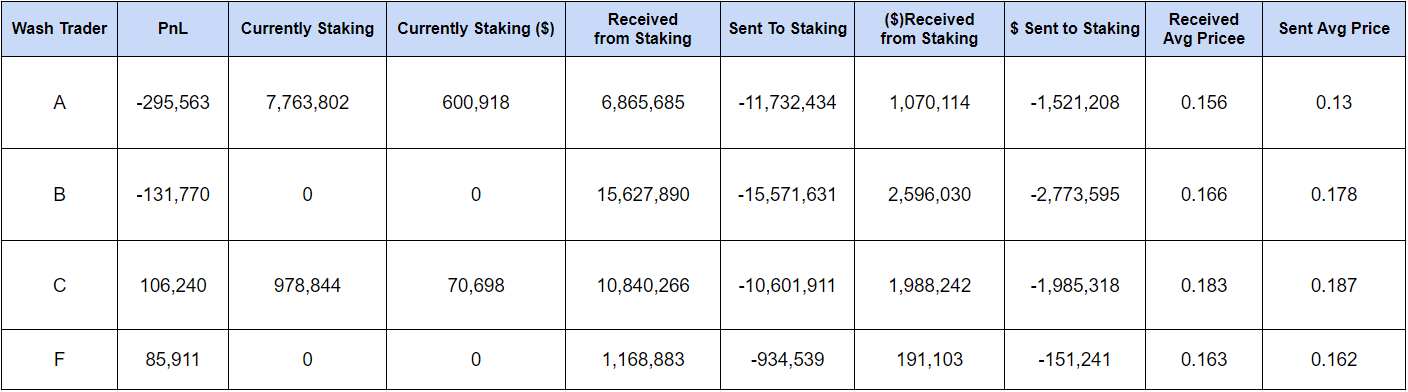The width and height of the screenshot is (1408, 392).
Task: Select the Received Avg Pricee header
Action: [1203, 29]
